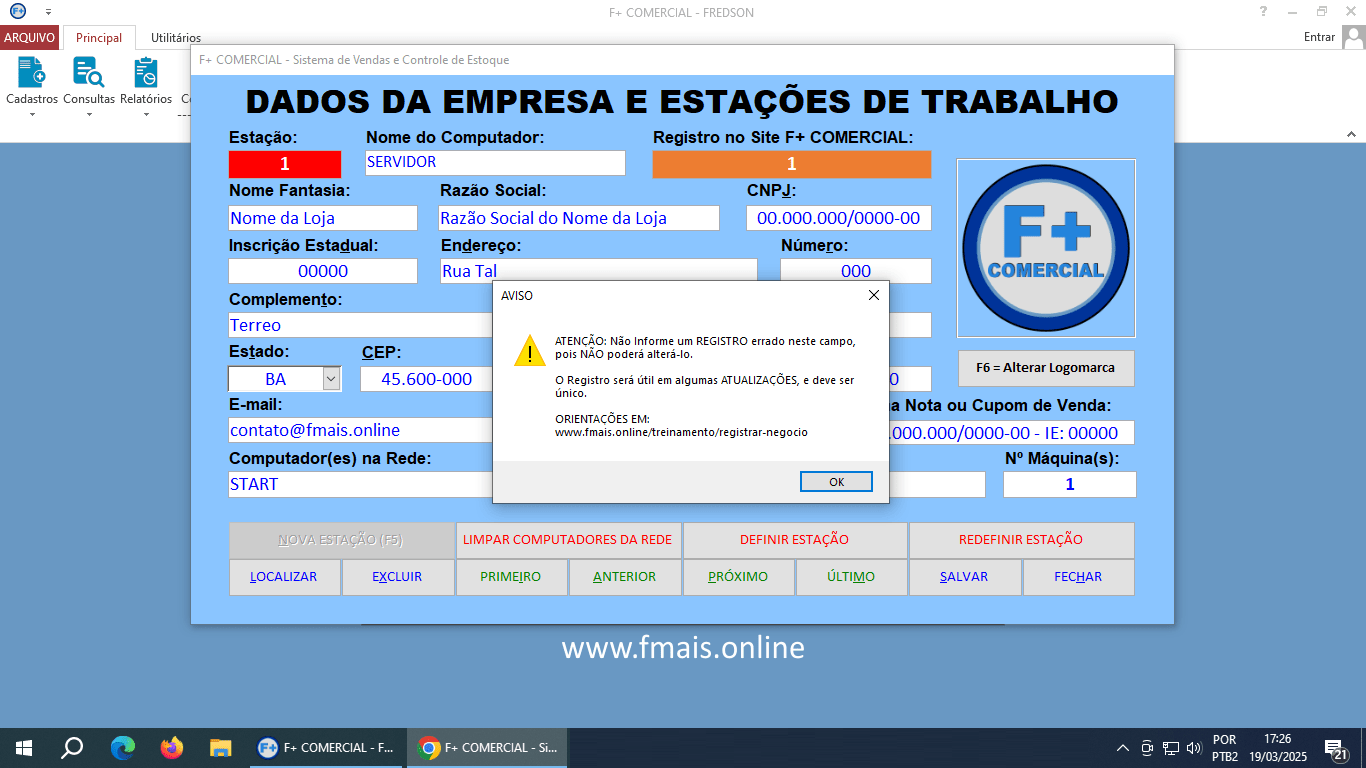Go to PRIMEIRO record
1366x768 pixels.
click(511, 577)
